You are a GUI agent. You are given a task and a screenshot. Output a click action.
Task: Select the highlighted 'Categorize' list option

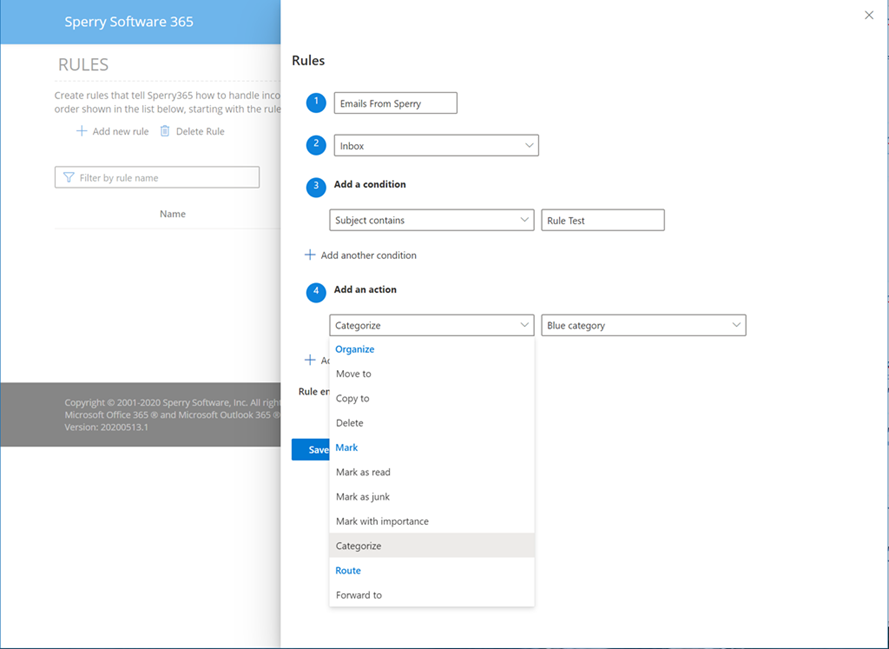[431, 546]
